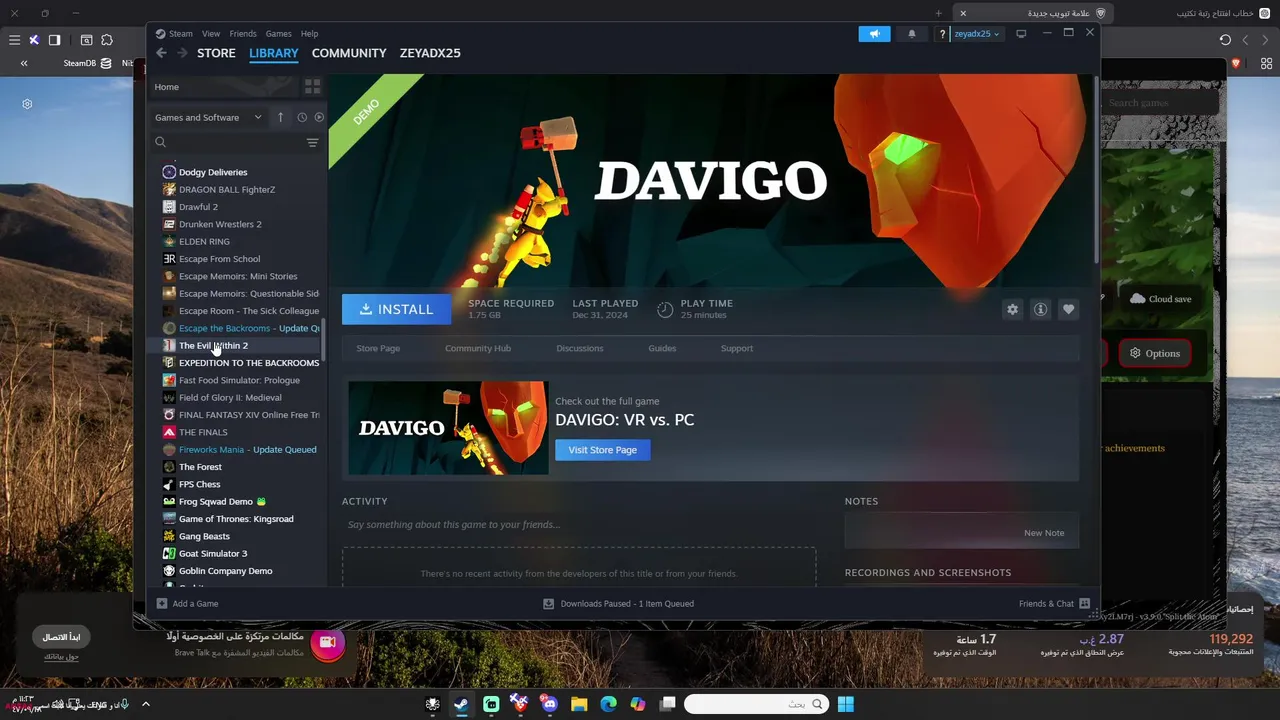Click the activity status text field
Screen dimensions: 1280x720
point(578,524)
